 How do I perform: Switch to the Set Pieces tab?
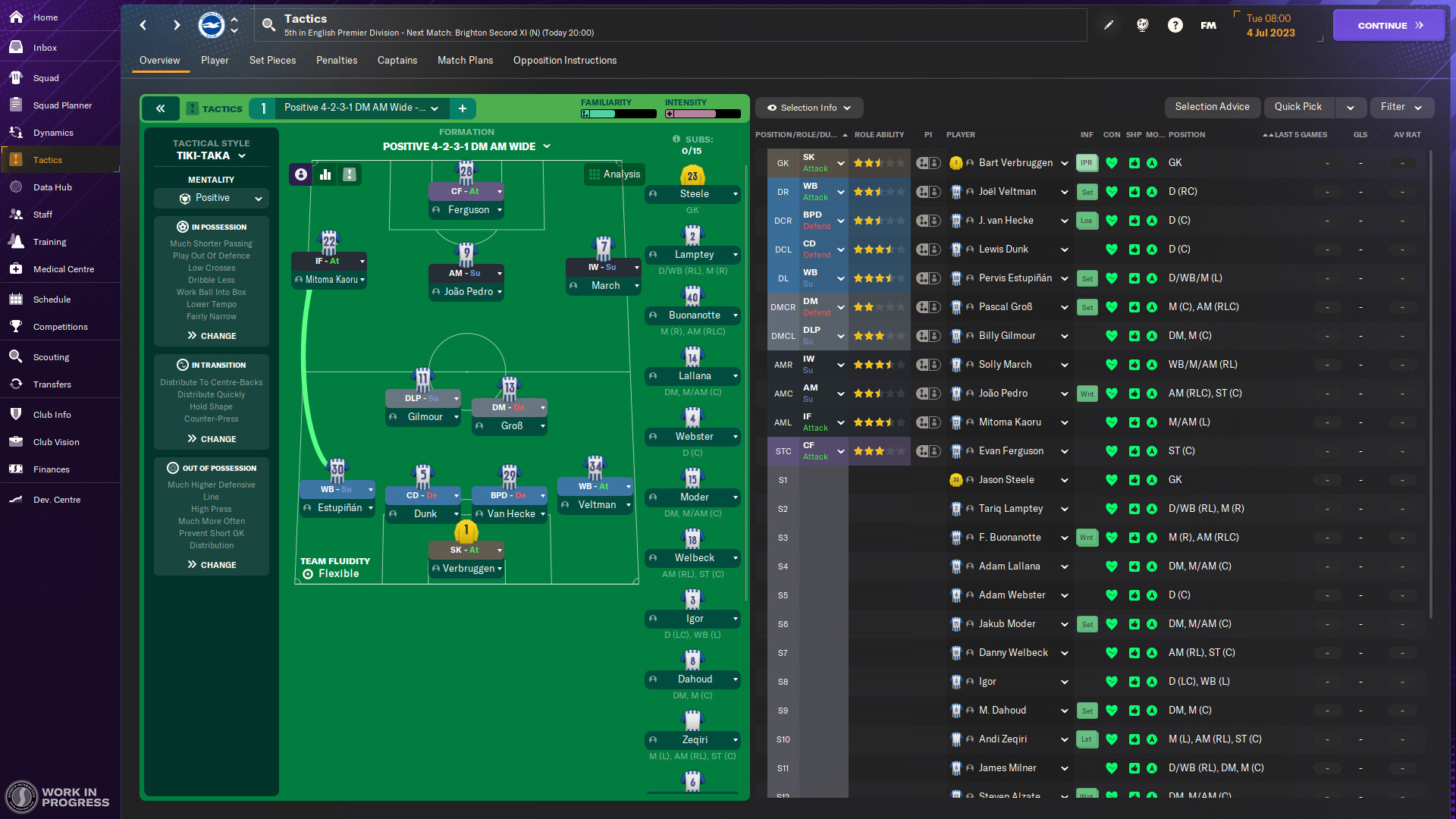point(271,60)
